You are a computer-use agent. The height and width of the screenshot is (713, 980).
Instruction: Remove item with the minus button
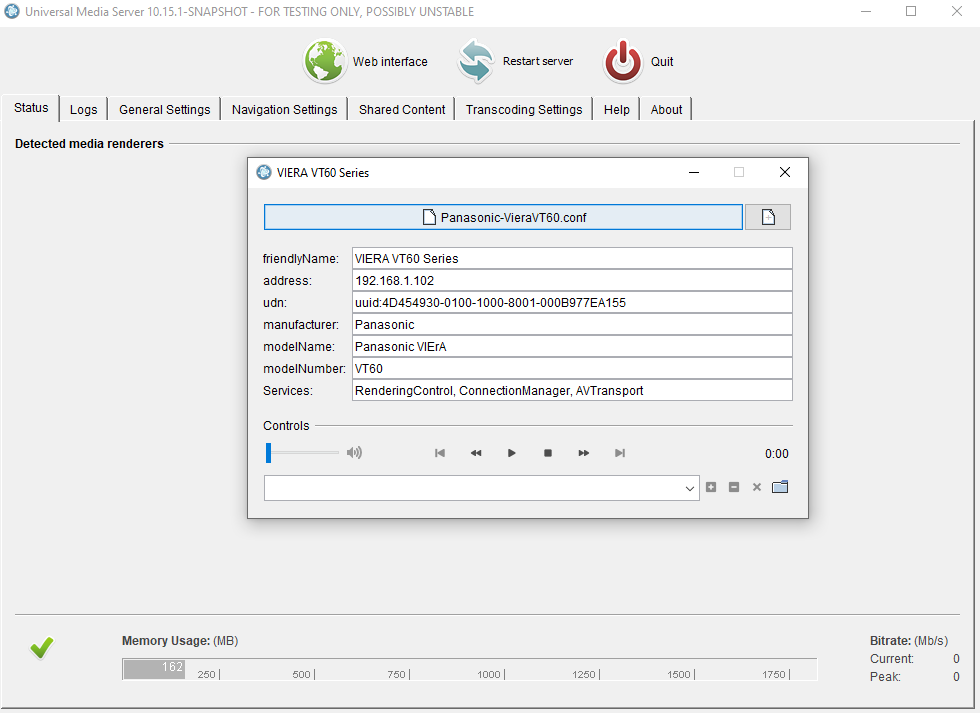coord(734,487)
